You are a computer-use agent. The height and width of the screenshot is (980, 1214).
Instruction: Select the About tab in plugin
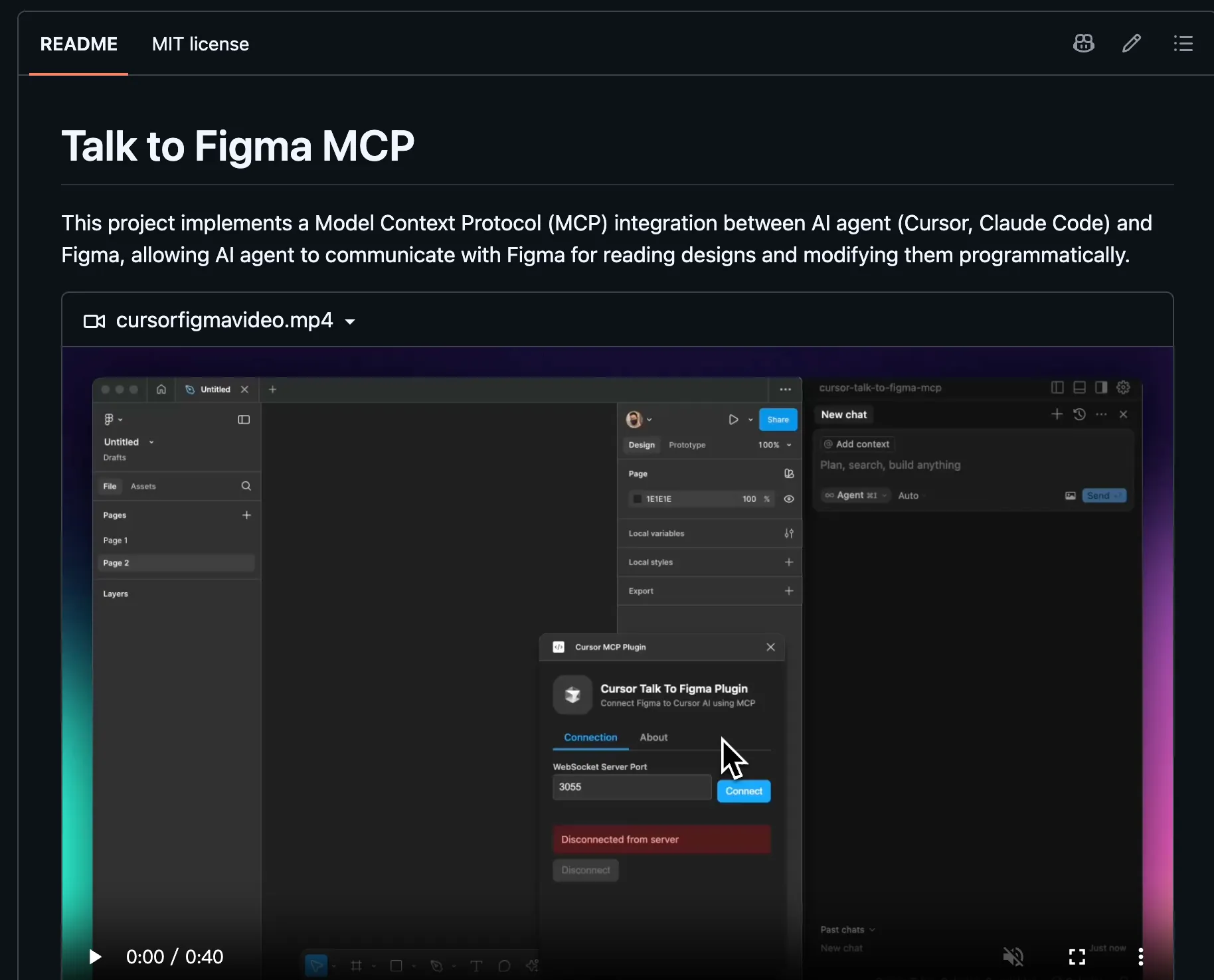(653, 738)
